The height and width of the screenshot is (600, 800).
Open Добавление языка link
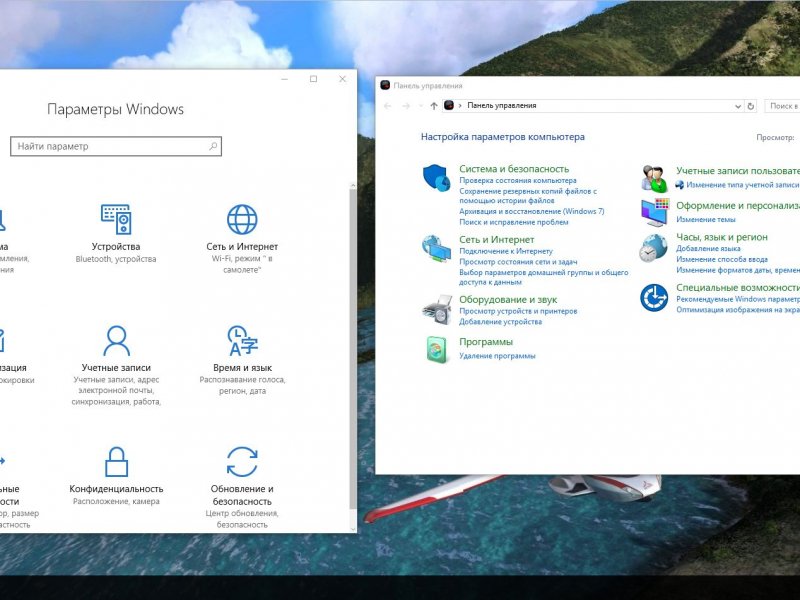click(708, 248)
